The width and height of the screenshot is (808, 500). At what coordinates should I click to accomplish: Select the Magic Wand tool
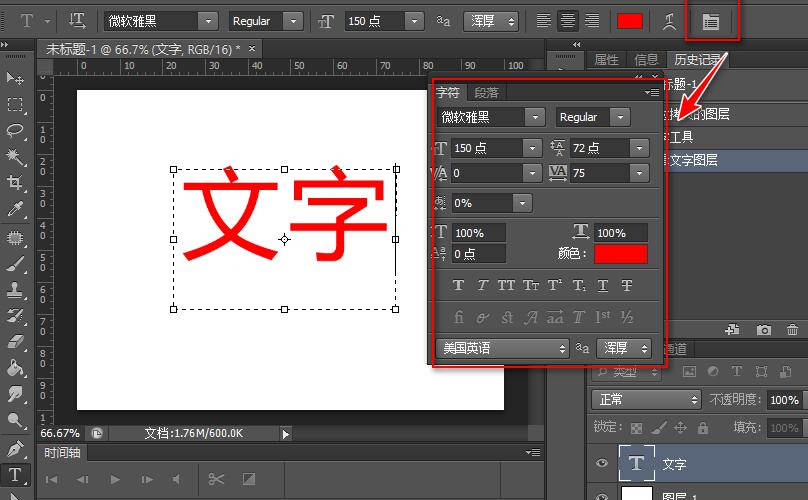pos(15,157)
